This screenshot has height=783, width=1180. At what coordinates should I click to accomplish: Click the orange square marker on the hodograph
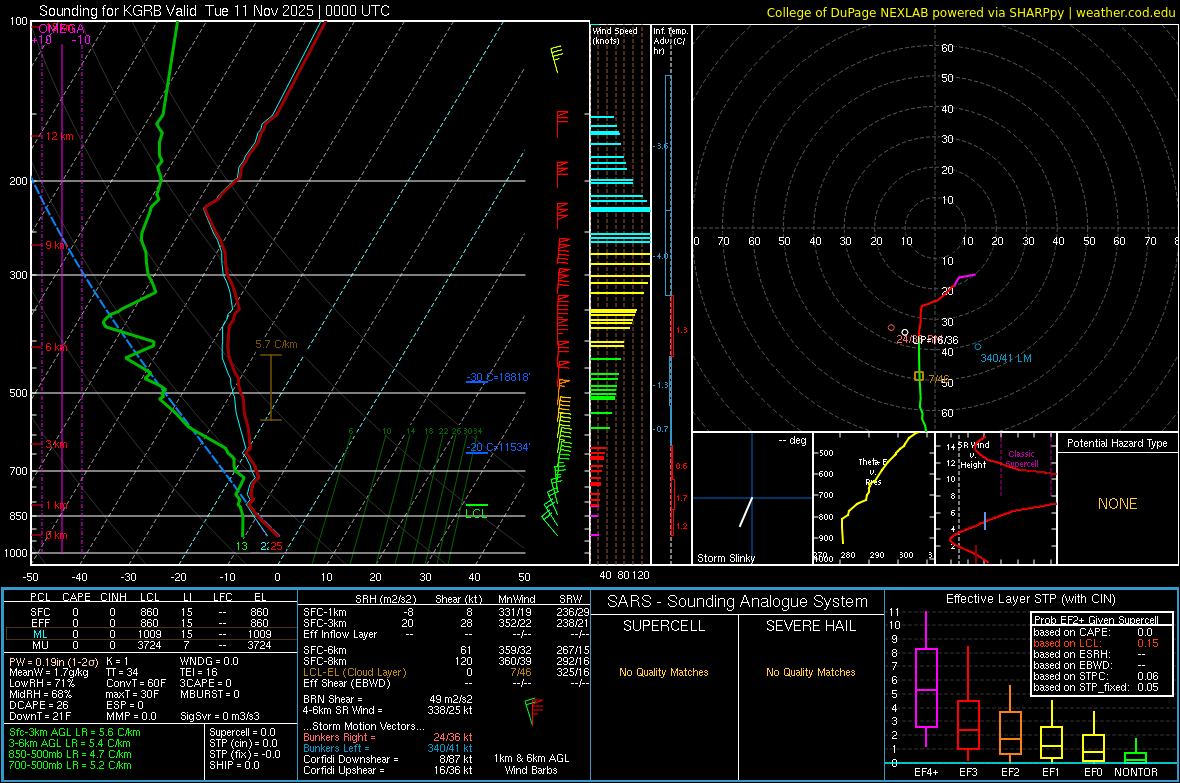[919, 376]
